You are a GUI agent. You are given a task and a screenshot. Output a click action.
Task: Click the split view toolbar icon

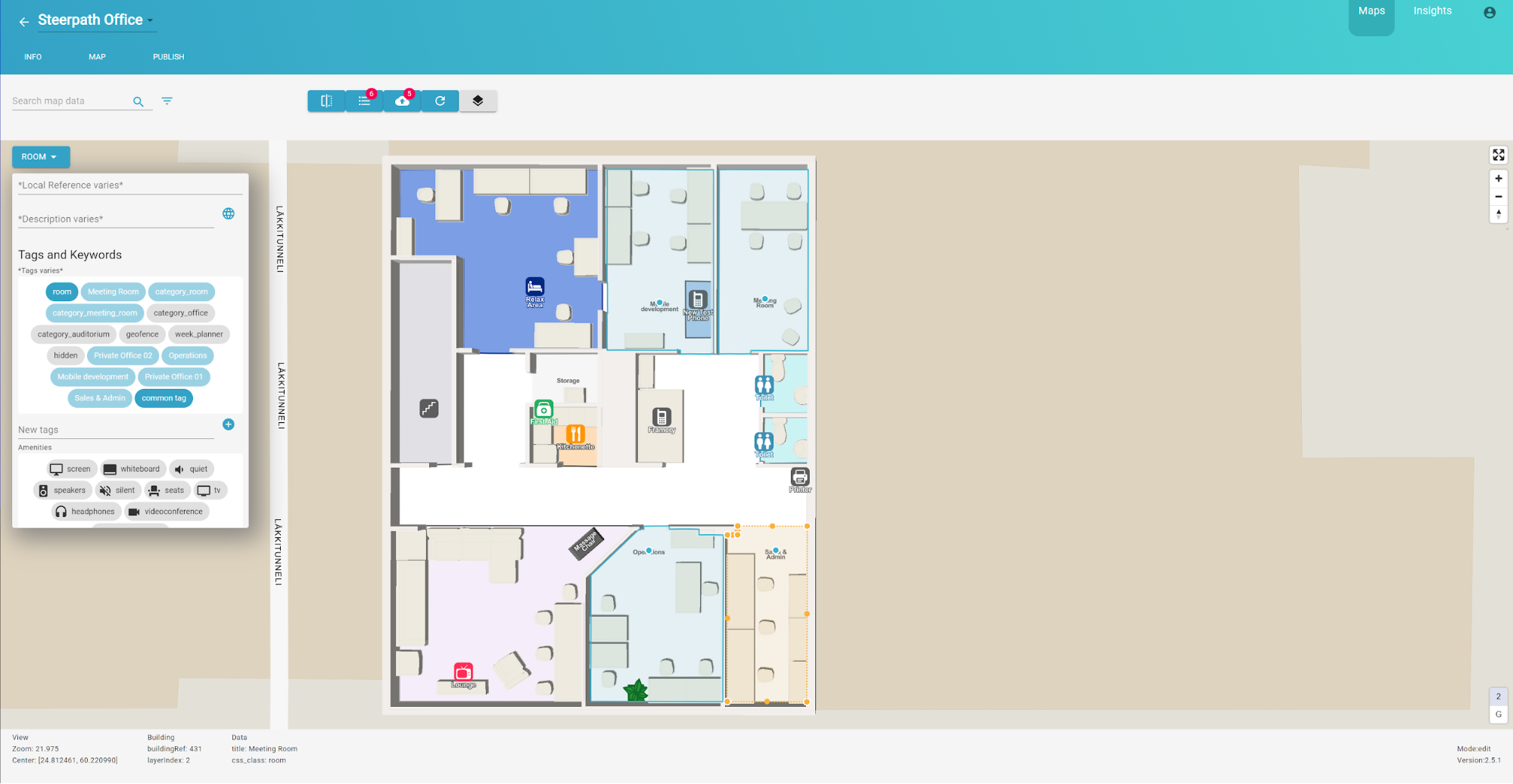[x=326, y=101]
